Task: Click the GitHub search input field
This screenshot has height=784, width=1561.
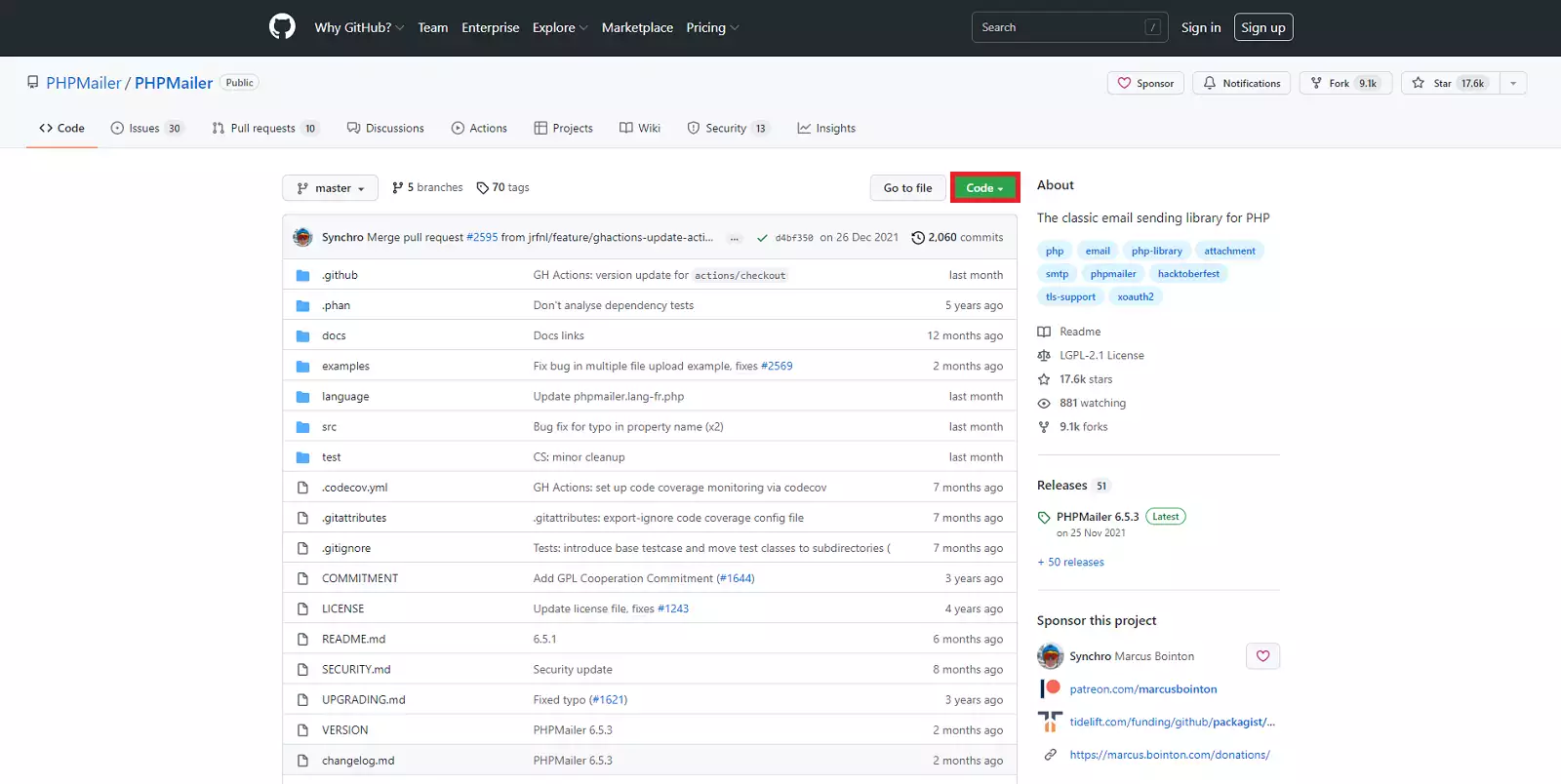Action: point(1059,27)
